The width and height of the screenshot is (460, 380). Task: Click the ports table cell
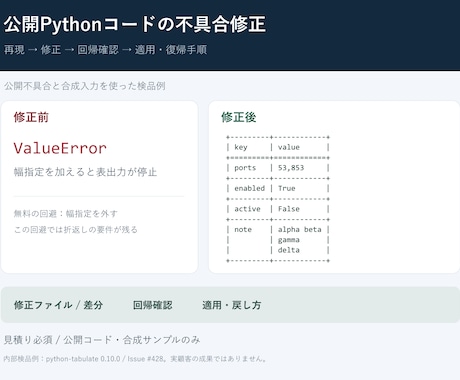point(245,168)
